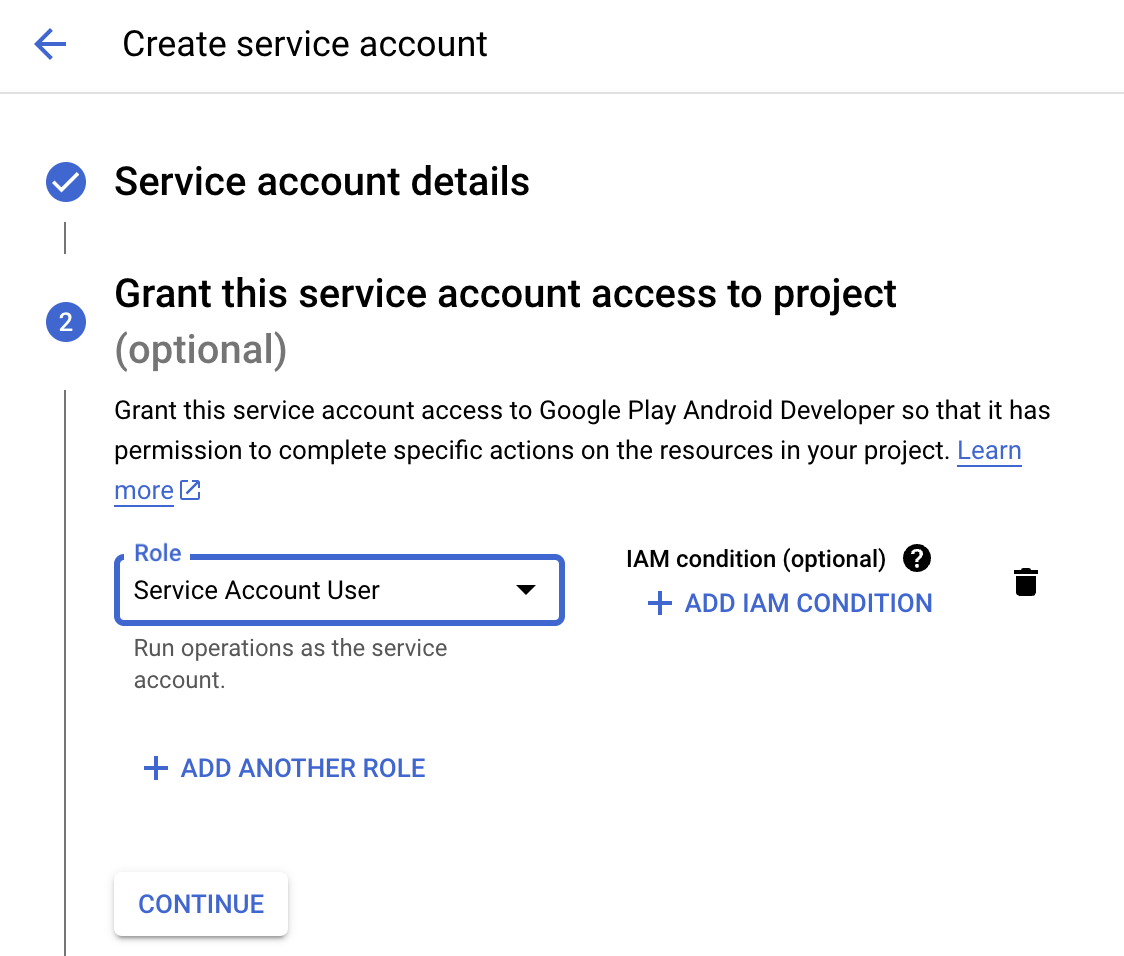Viewport: 1124px width, 956px height.
Task: Delete the role using the trash icon
Action: 1025,582
